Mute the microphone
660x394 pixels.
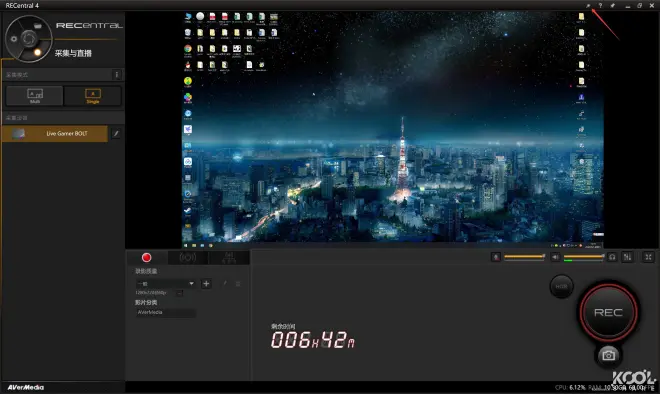tap(496, 257)
